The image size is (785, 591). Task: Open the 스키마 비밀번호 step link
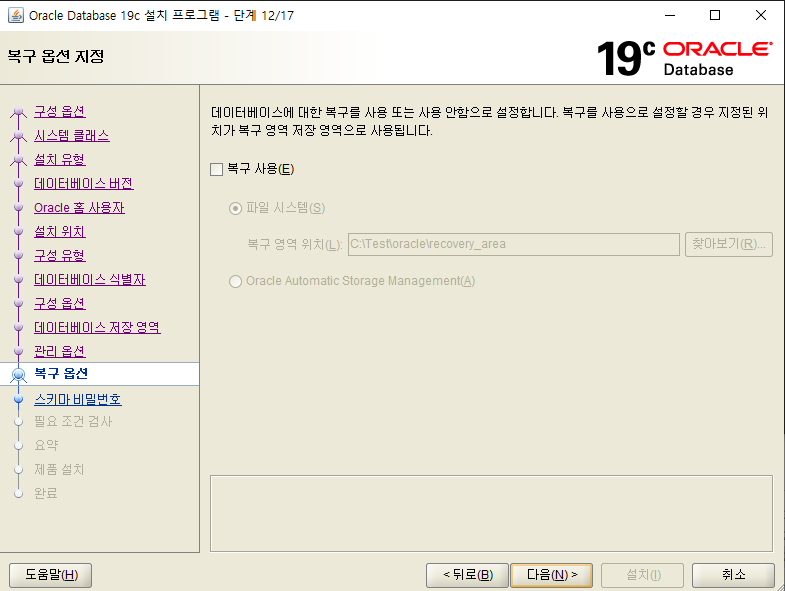pos(78,399)
